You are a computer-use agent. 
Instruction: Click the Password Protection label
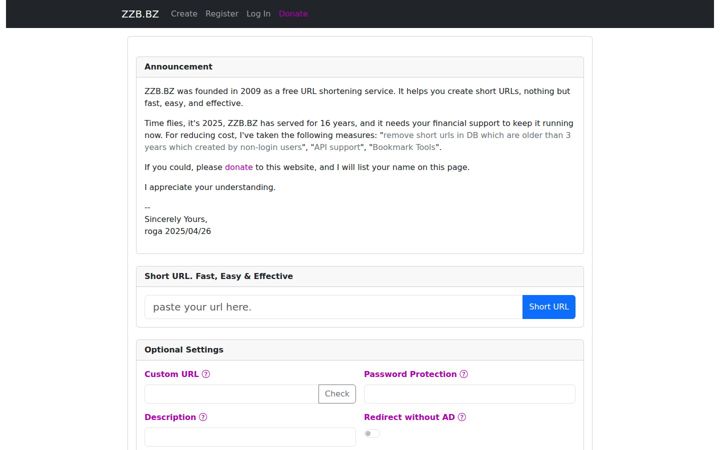[x=410, y=374]
